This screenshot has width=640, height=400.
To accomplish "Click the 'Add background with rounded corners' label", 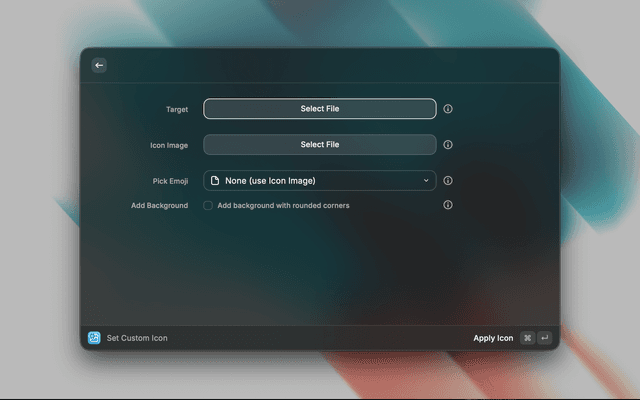I will point(283,205).
